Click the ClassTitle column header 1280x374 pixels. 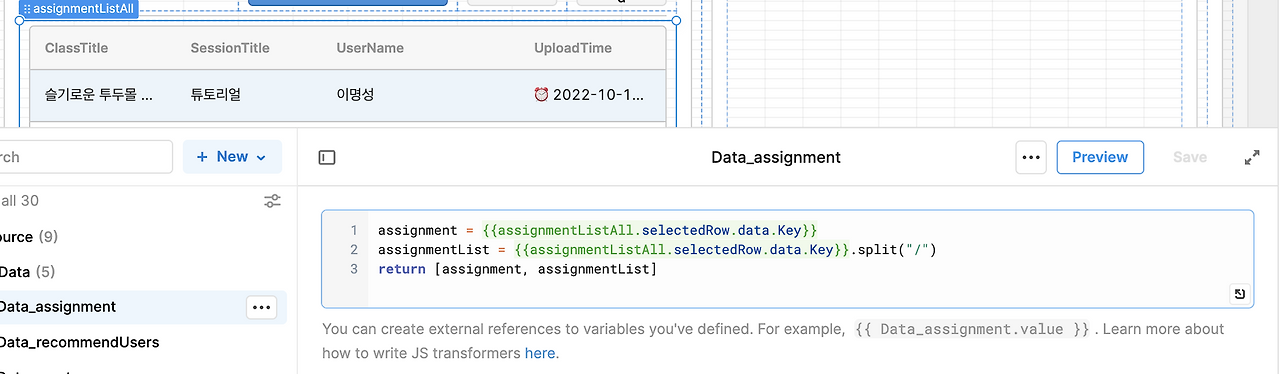point(76,48)
